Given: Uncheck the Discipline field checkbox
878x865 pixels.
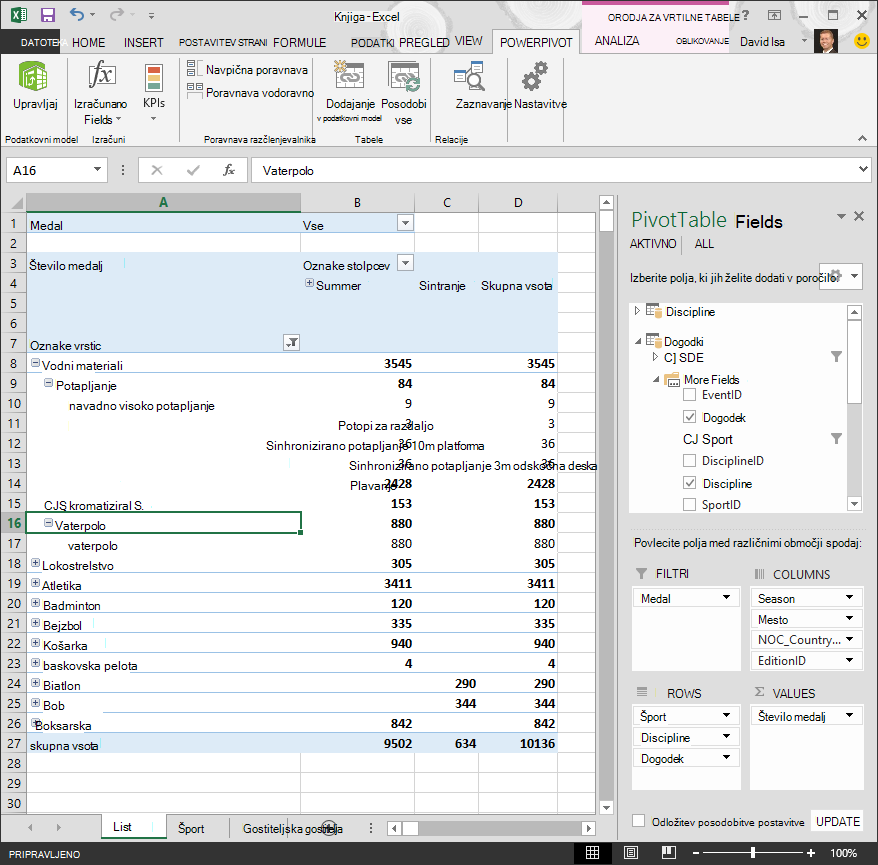Looking at the screenshot, I should pos(689,483).
